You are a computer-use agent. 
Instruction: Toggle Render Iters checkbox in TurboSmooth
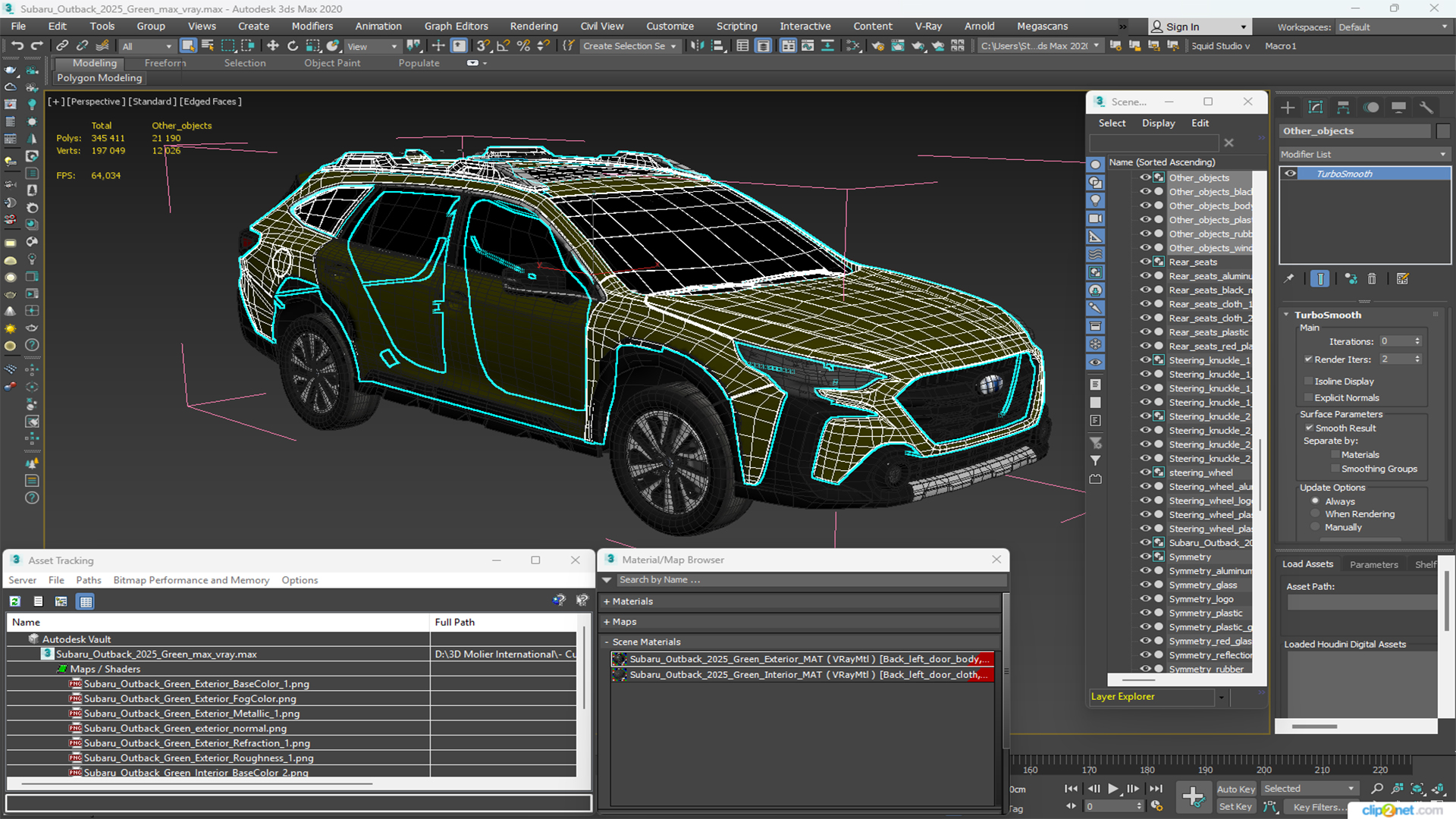click(x=1308, y=359)
